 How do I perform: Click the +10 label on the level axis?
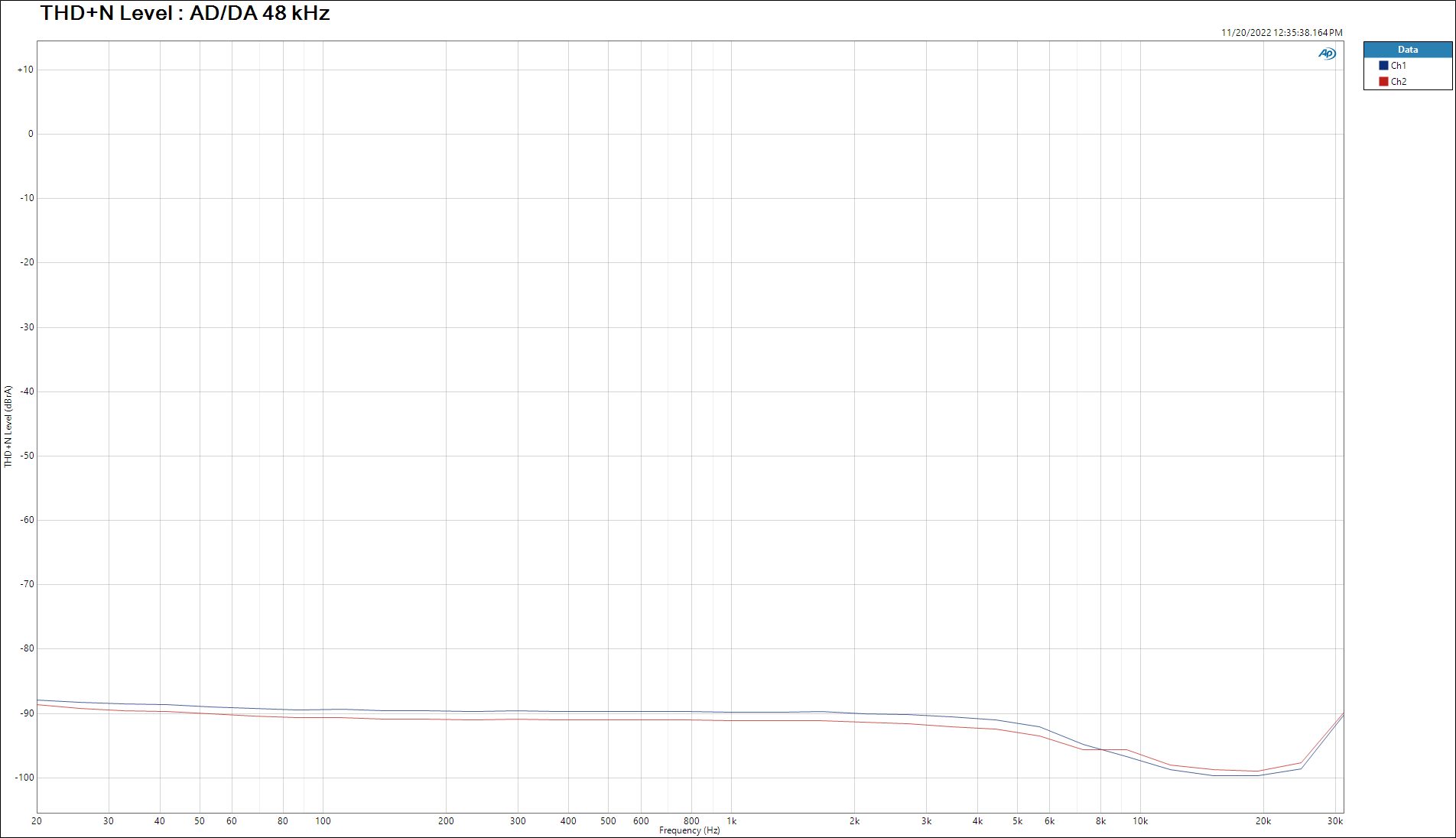(25, 70)
